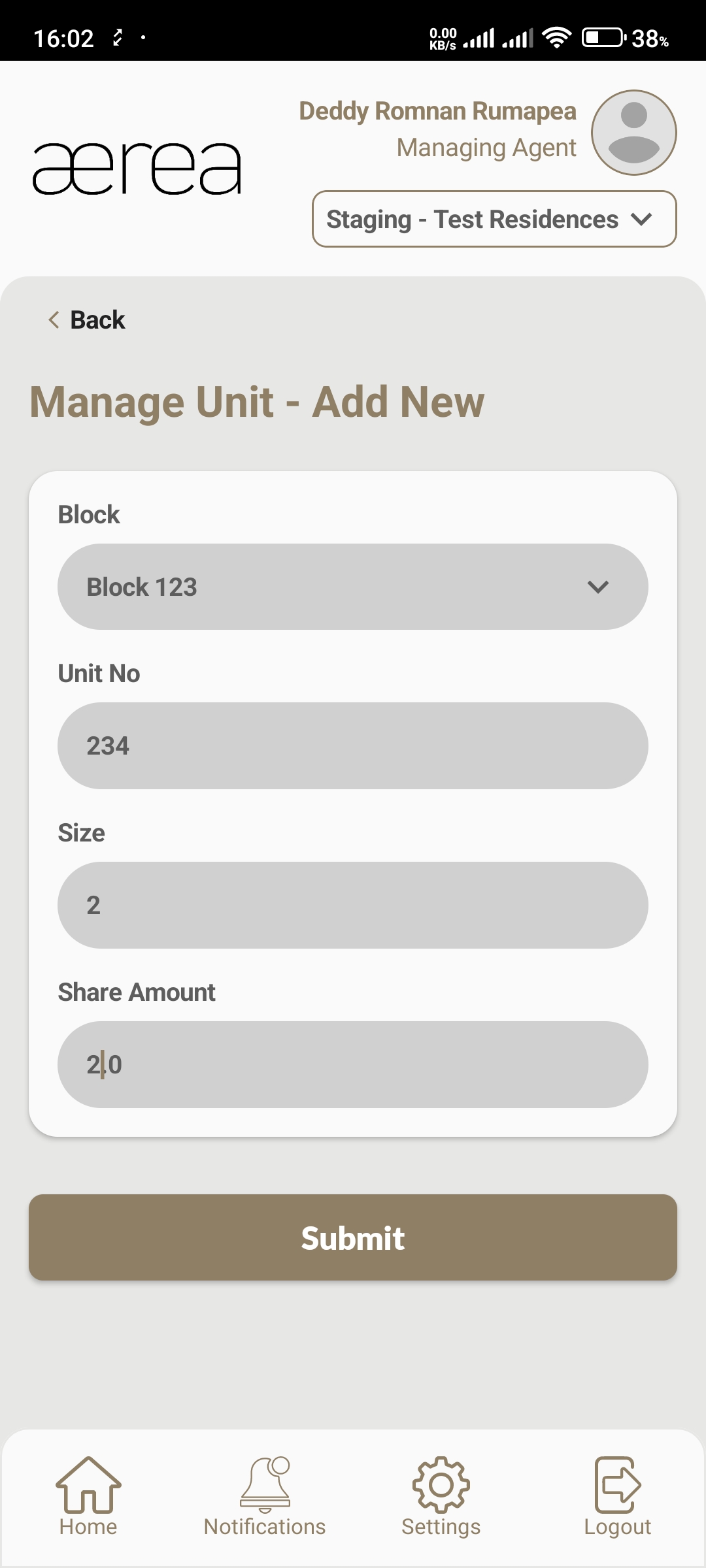This screenshot has width=706, height=1568.
Task: Select the Settings tab label
Action: click(441, 1527)
